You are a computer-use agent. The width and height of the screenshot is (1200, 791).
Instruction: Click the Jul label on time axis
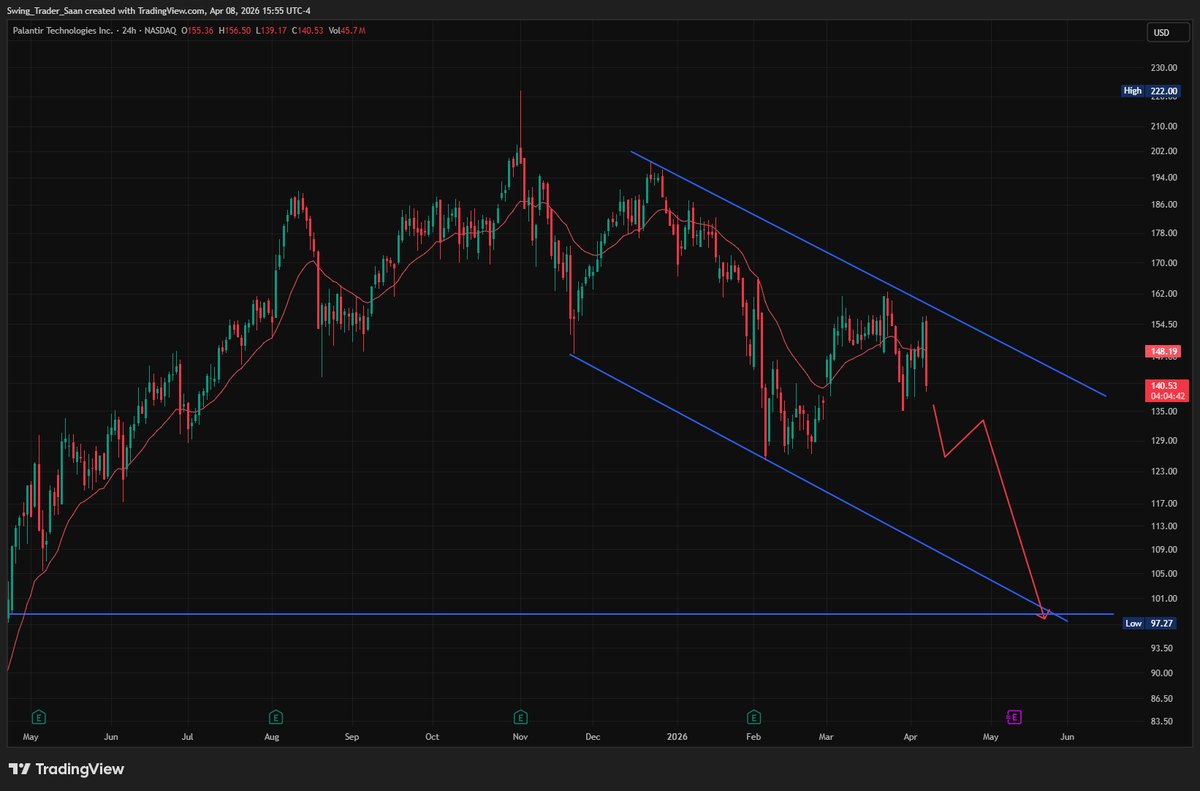(187, 737)
